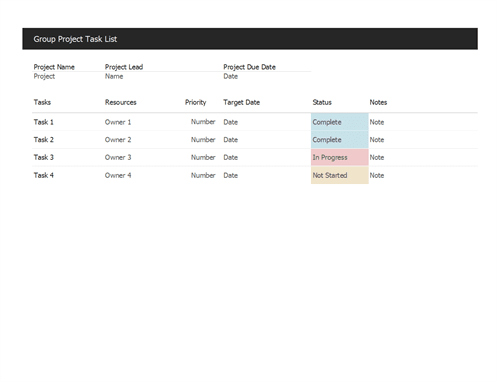Image resolution: width=498 pixels, height=382 pixels.
Task: Click the Tasks column header
Action: (42, 102)
